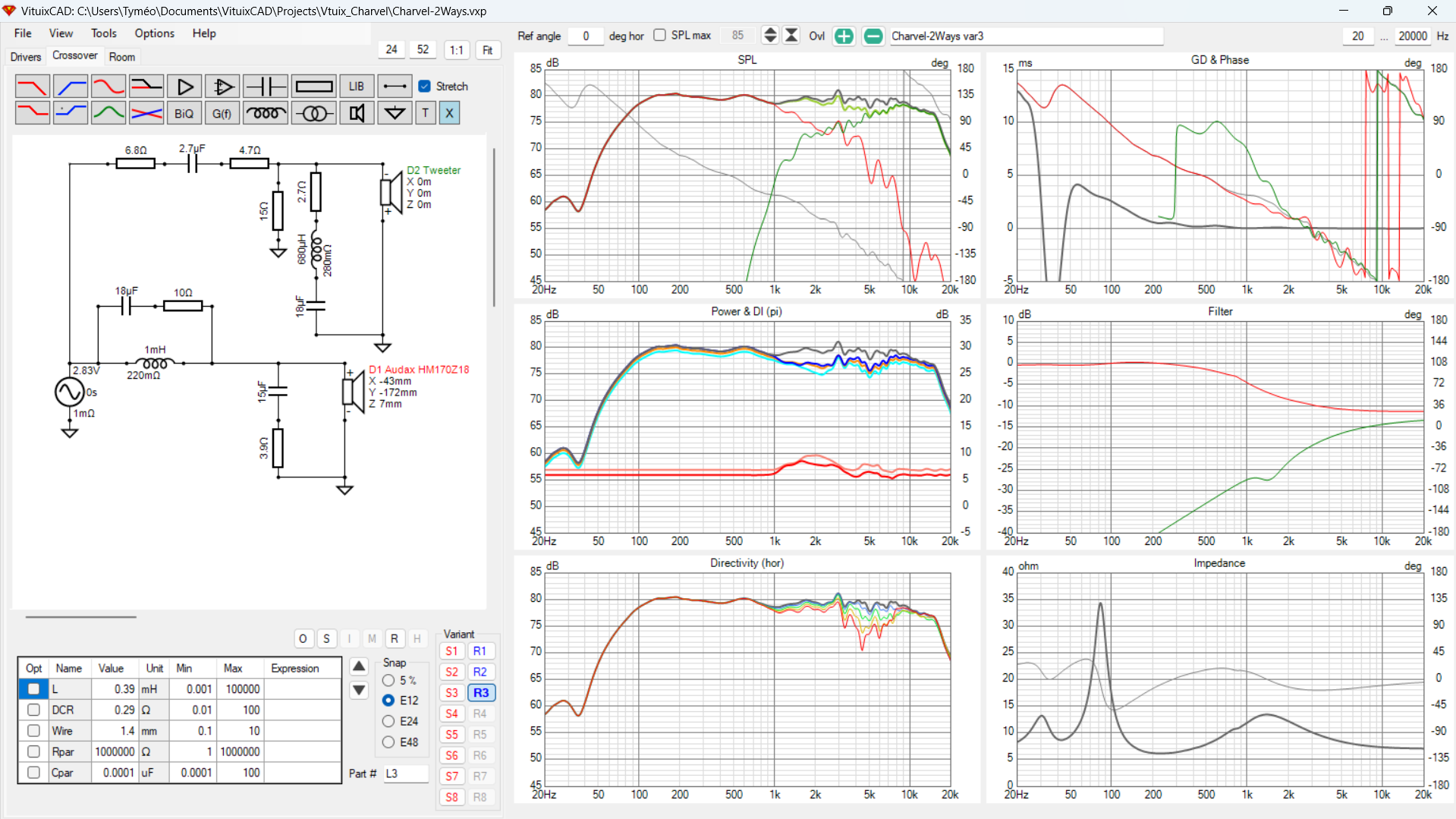The image size is (1456, 819).
Task: Remove overlay with the green minus button
Action: point(873,36)
